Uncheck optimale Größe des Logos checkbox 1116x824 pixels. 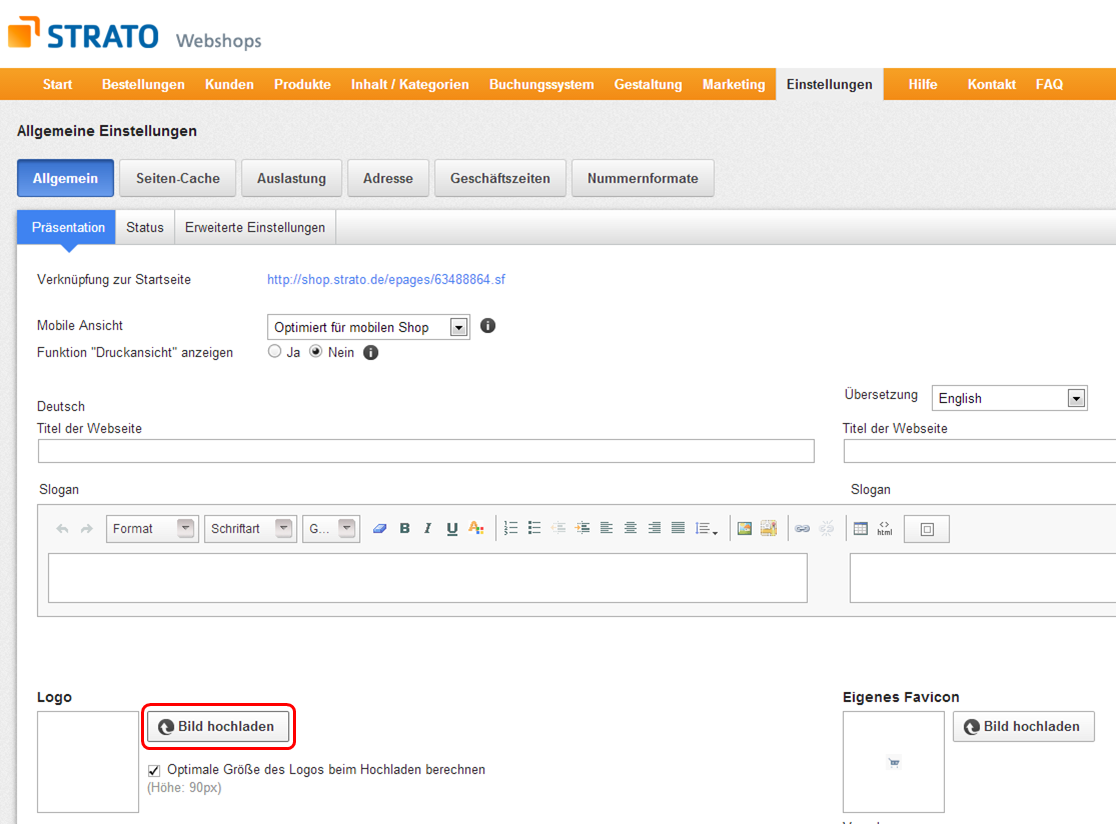tap(154, 770)
